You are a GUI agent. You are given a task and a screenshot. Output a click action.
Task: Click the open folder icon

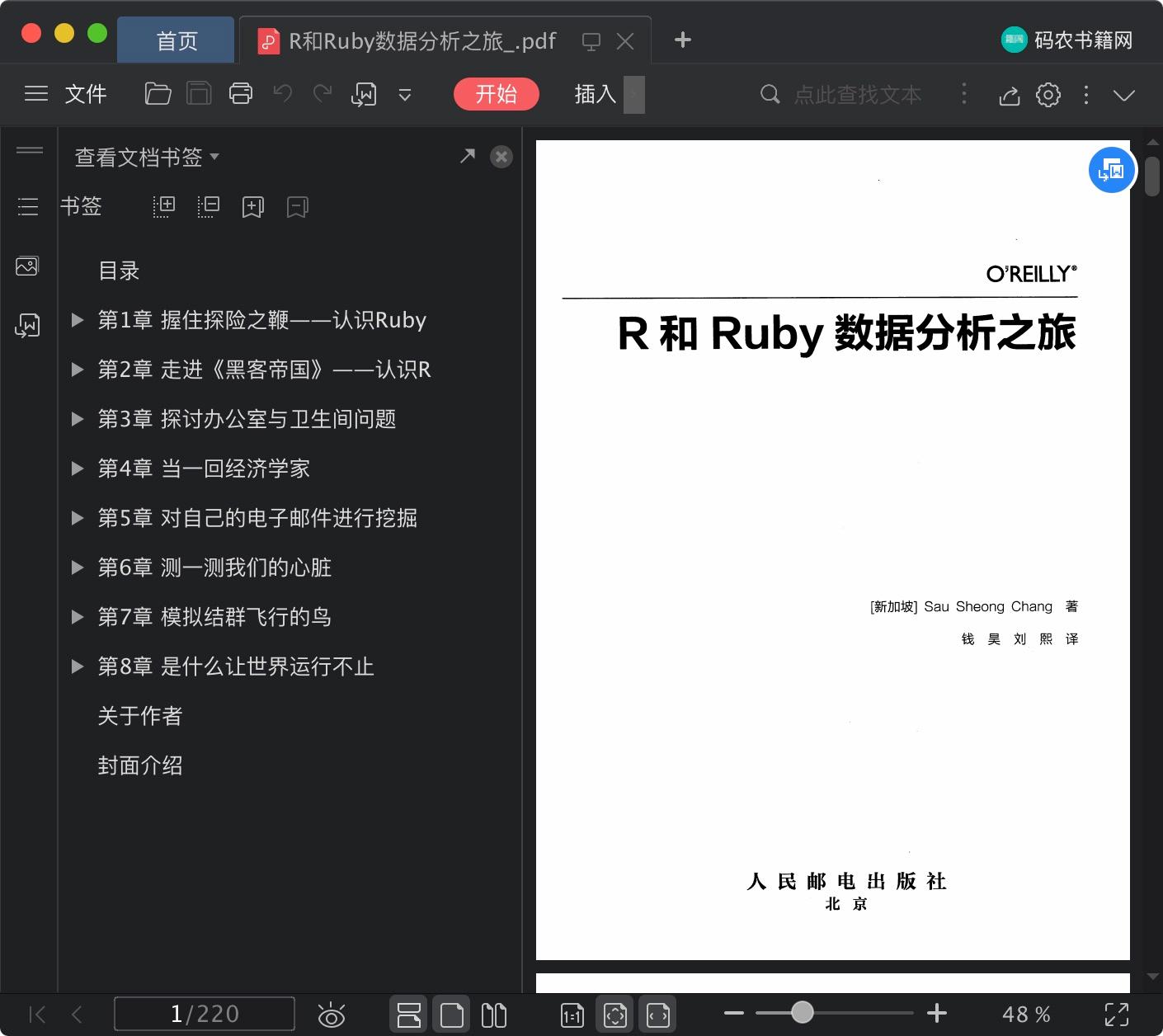158,94
